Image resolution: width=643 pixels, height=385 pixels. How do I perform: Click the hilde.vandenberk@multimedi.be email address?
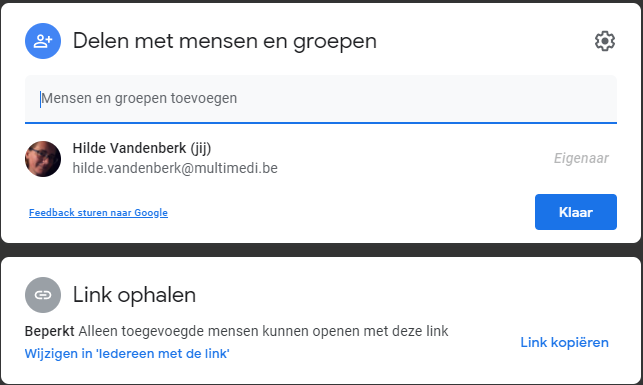point(175,168)
